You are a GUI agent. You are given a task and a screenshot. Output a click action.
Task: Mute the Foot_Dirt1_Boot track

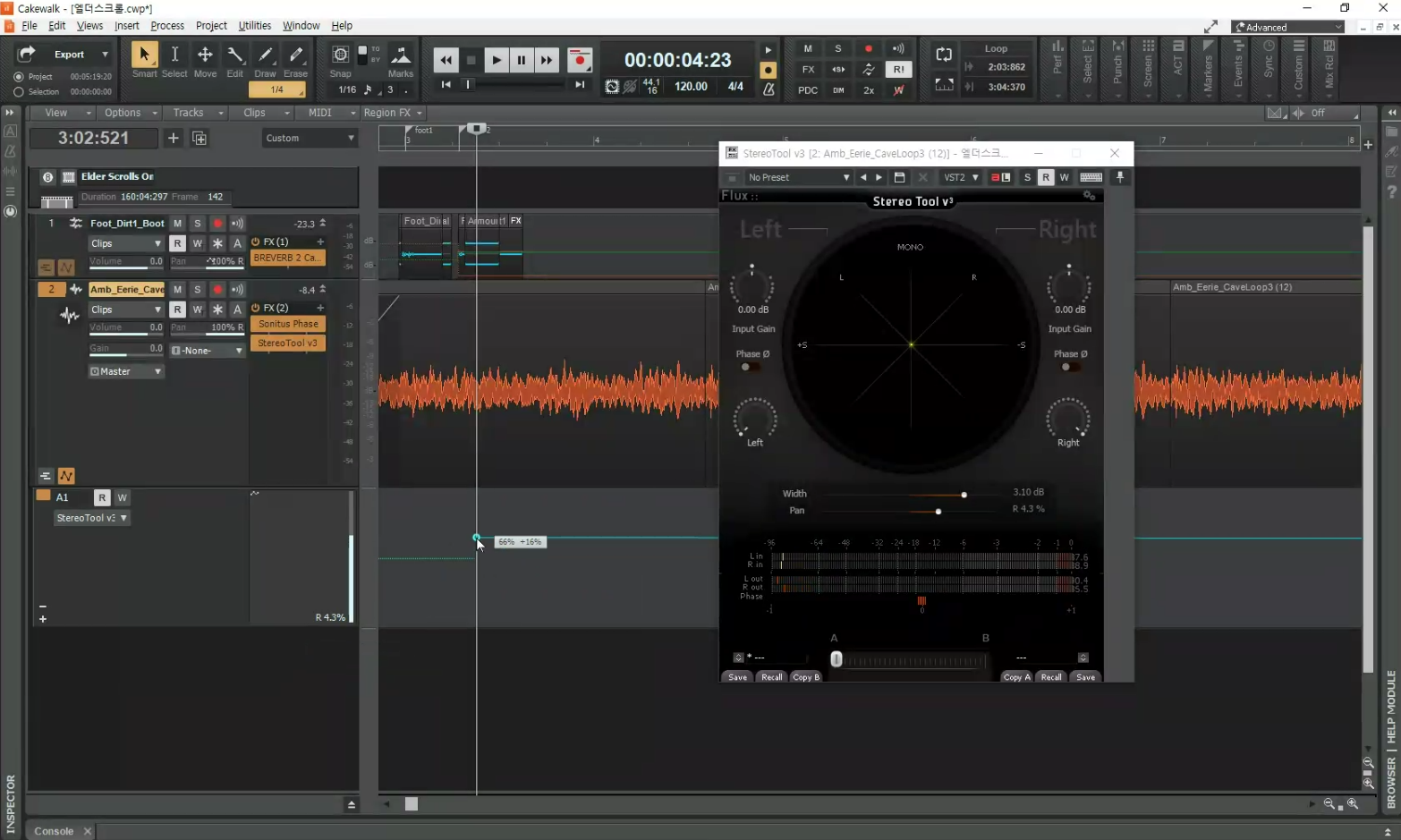[x=177, y=224]
